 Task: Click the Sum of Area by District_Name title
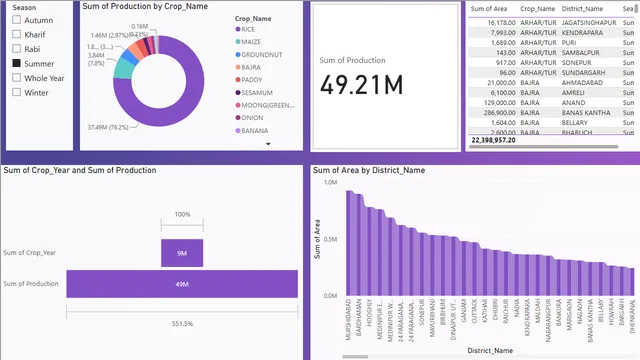click(x=369, y=170)
